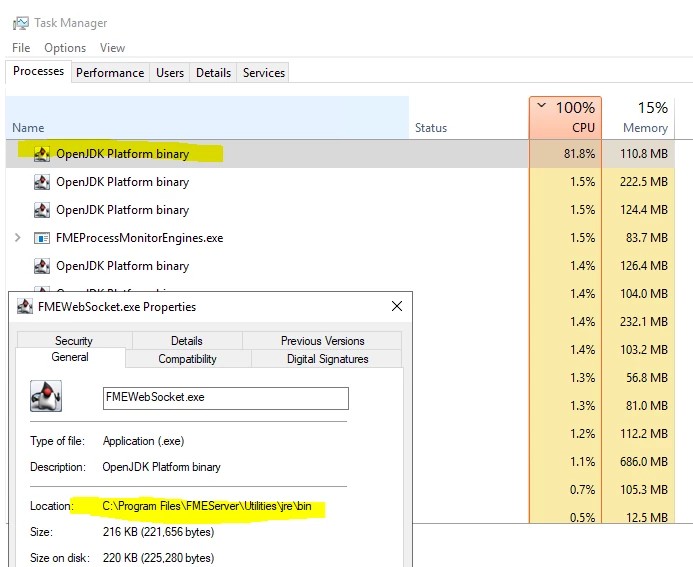
Task: Open the File menu
Action: [x=21, y=48]
